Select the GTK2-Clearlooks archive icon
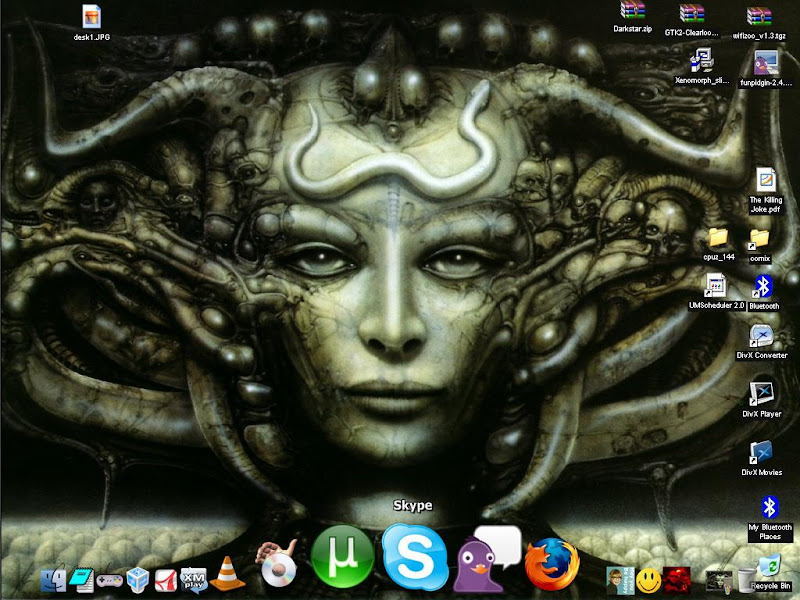This screenshot has height=600, width=800. pyautogui.click(x=691, y=20)
